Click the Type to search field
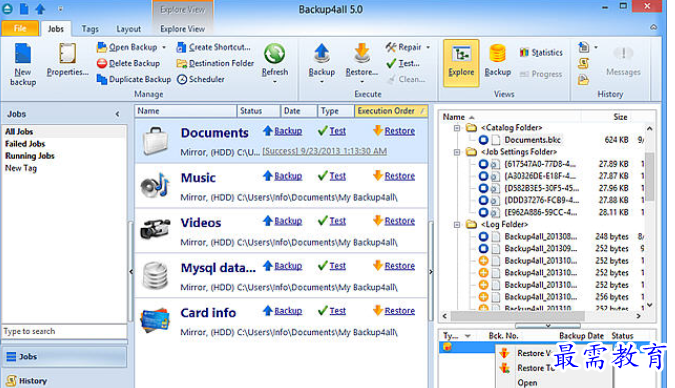Viewport: 675px width, 388px height. pos(65,331)
